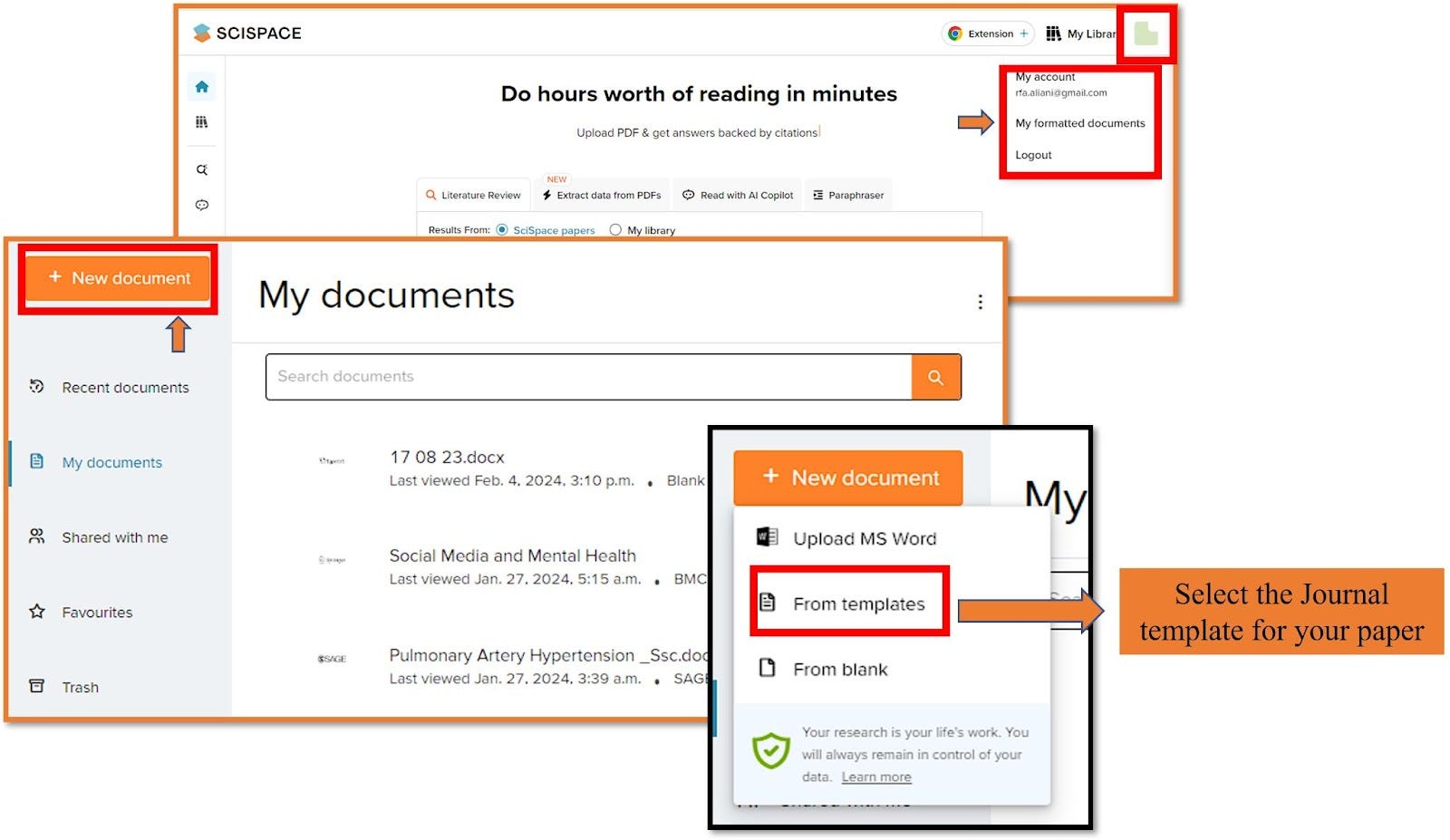Switch to Extract data from PDFs tab
1450x840 pixels.
point(602,195)
